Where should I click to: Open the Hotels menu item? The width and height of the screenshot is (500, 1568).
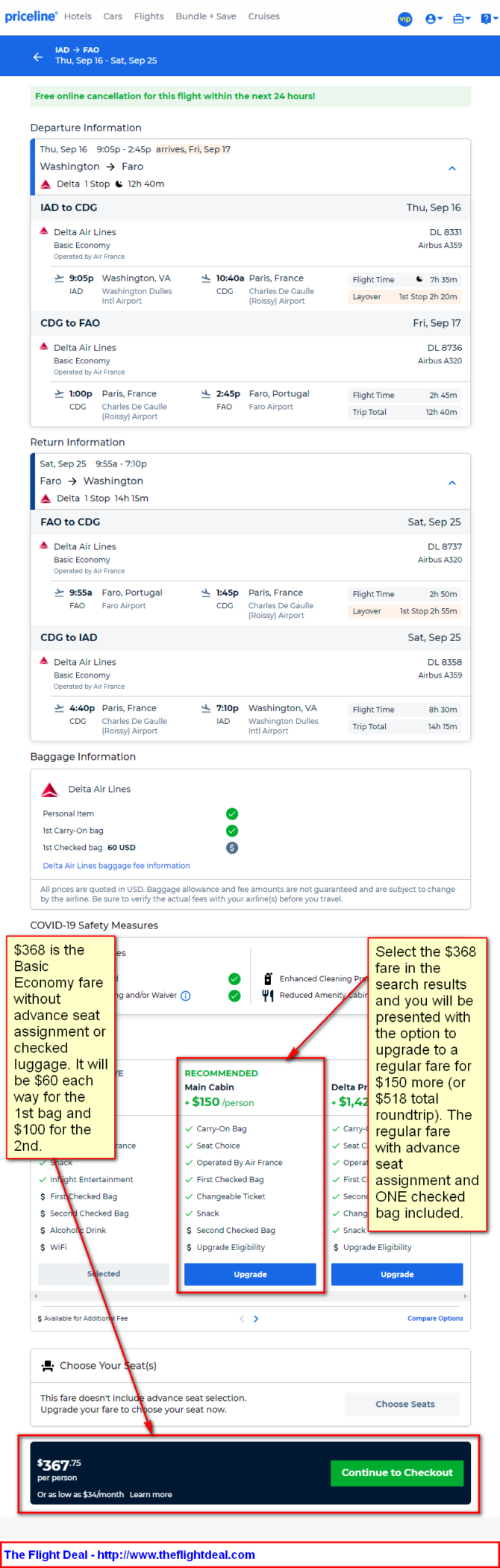[x=78, y=16]
